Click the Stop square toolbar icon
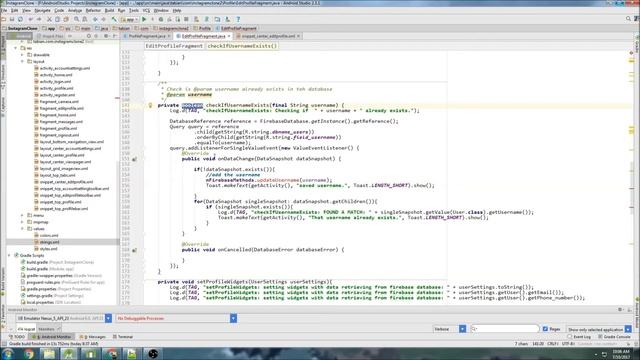The height and width of the screenshot is (360, 640). click(187, 19)
